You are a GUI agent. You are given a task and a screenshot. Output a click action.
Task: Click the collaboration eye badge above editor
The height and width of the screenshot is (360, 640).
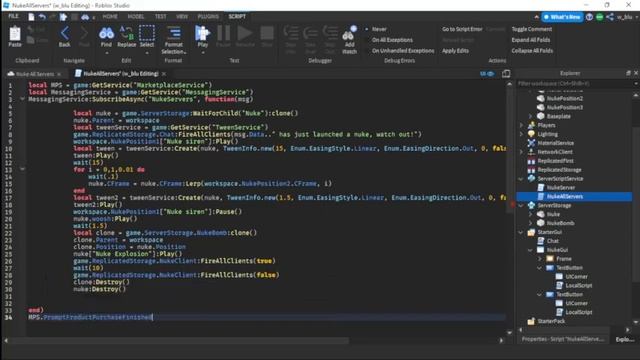click(x=487, y=74)
